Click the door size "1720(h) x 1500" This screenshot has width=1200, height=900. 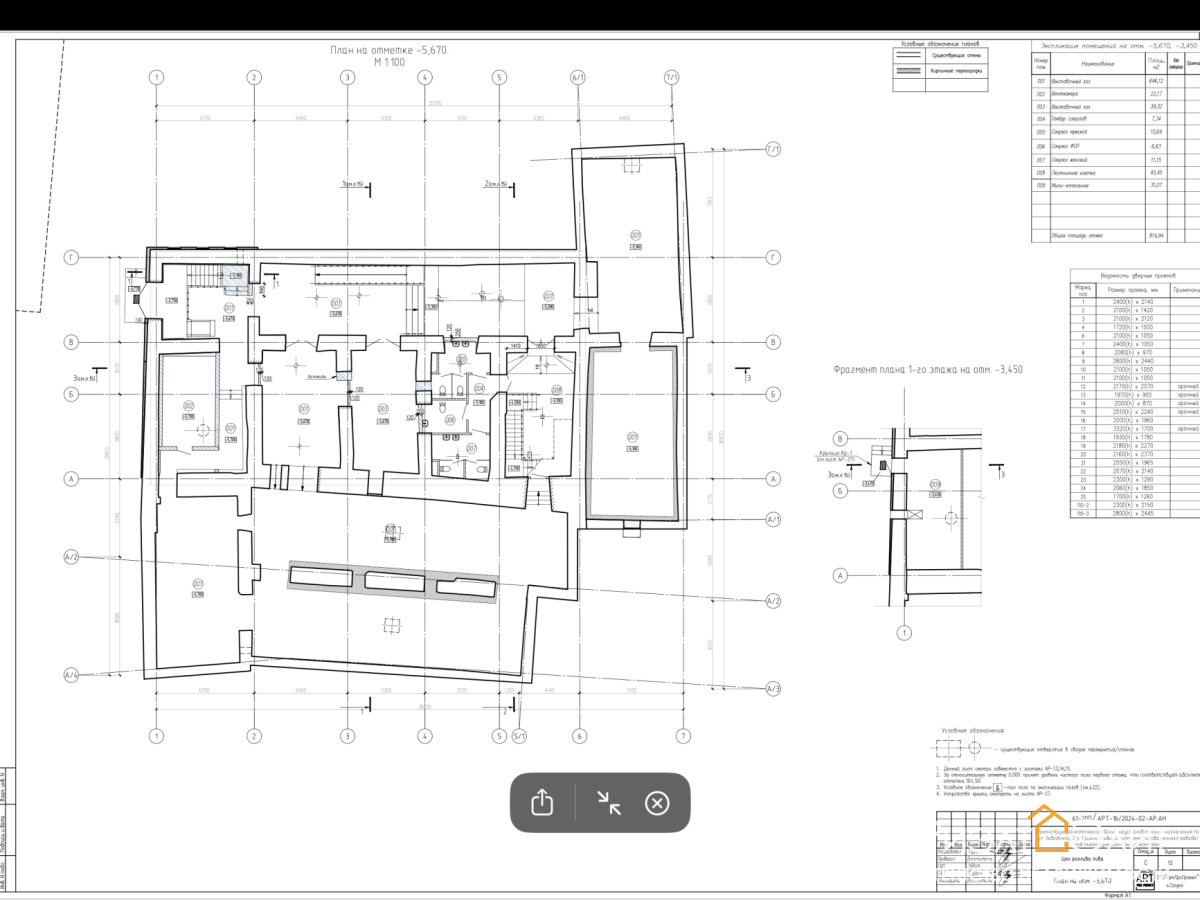click(1133, 327)
